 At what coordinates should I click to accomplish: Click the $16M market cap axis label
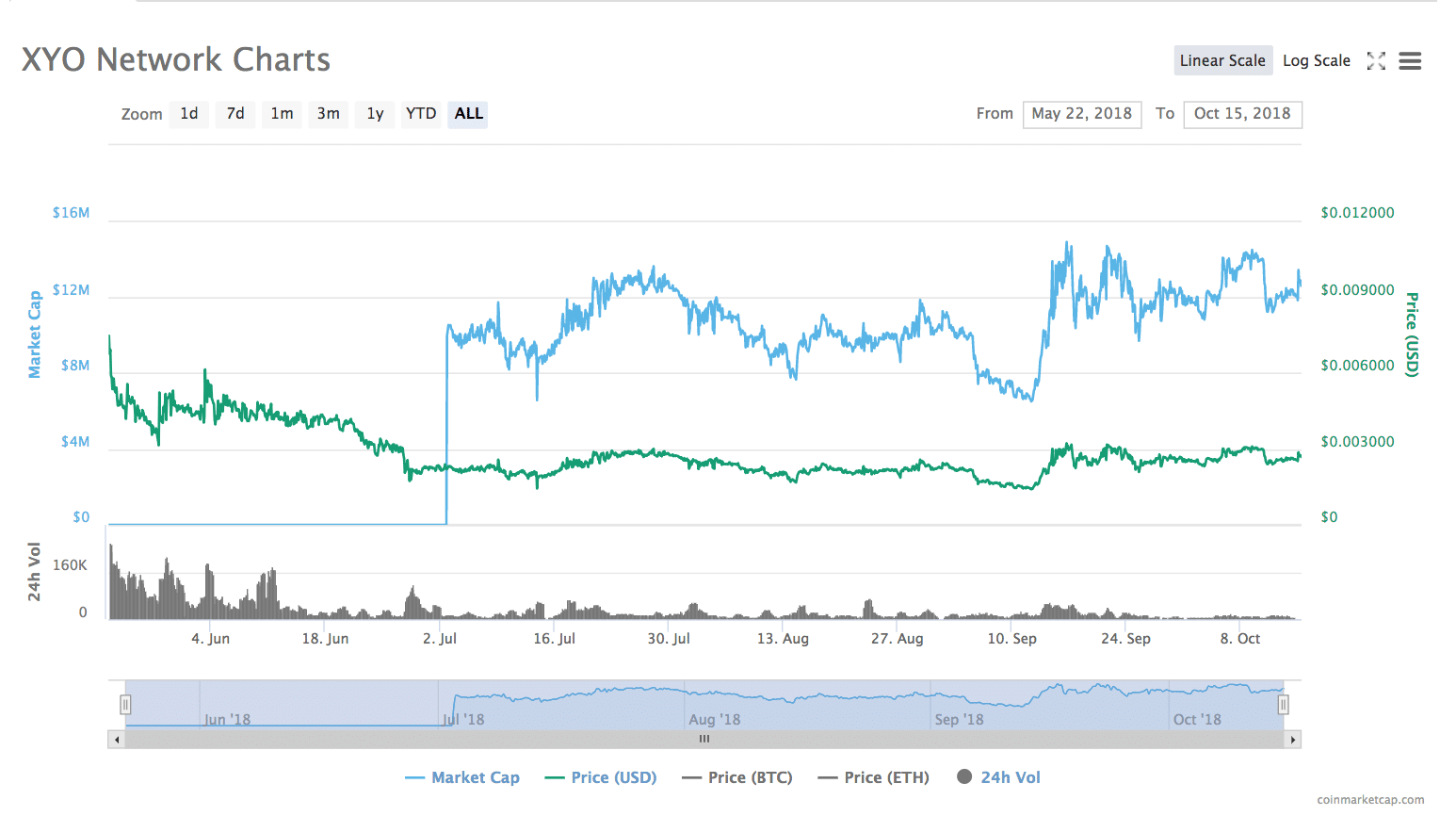72,213
